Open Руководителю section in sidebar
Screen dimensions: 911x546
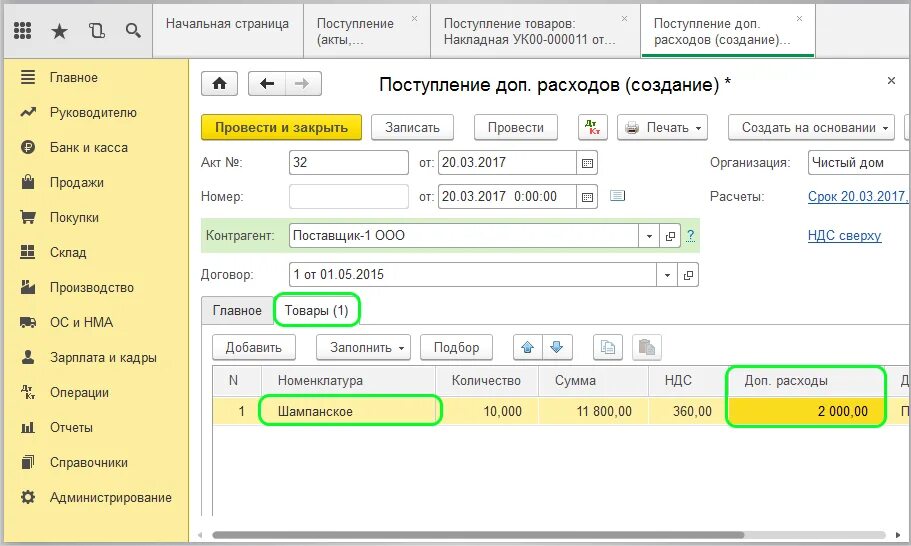(93, 113)
